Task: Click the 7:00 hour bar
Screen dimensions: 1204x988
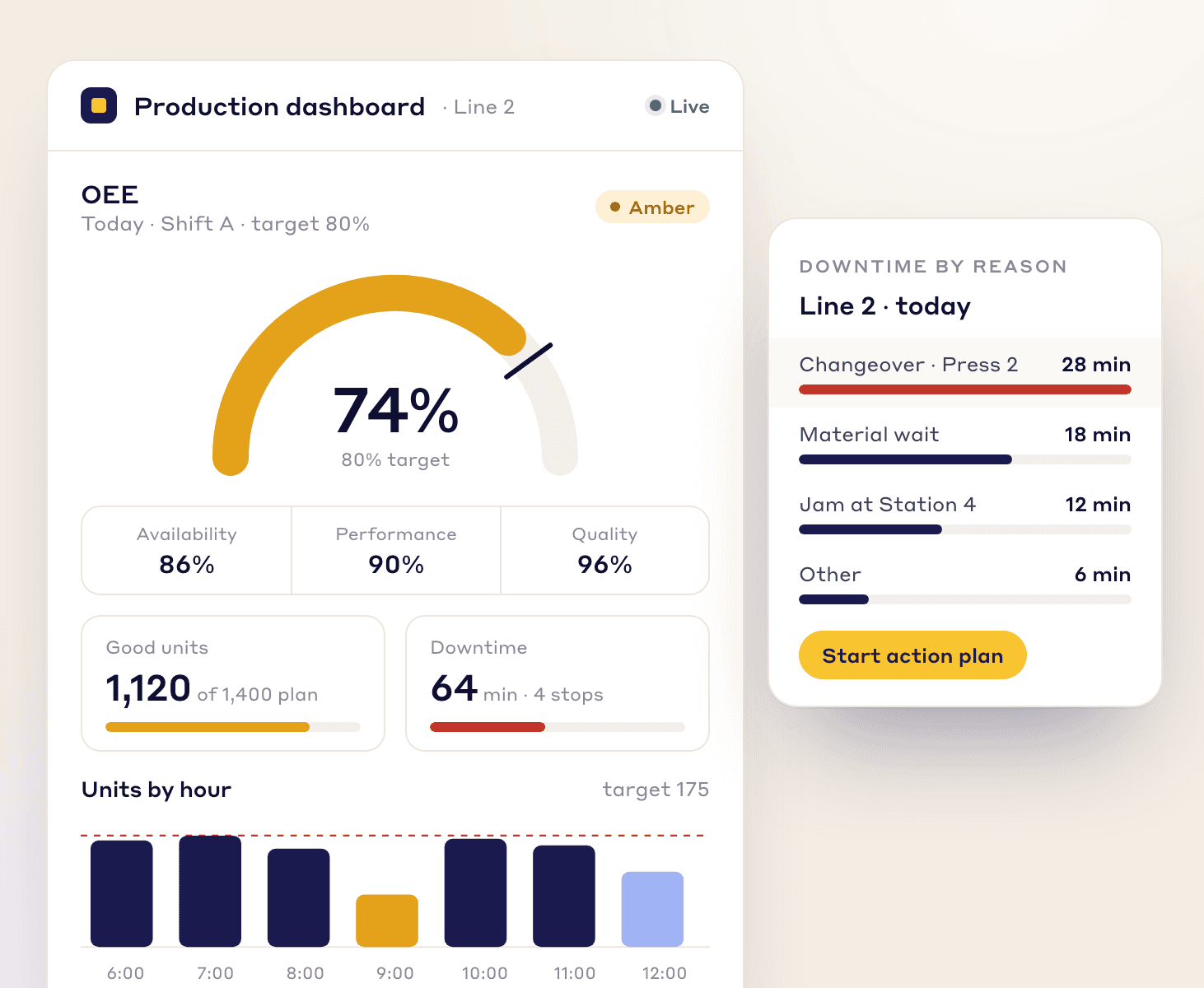Action: 210,891
